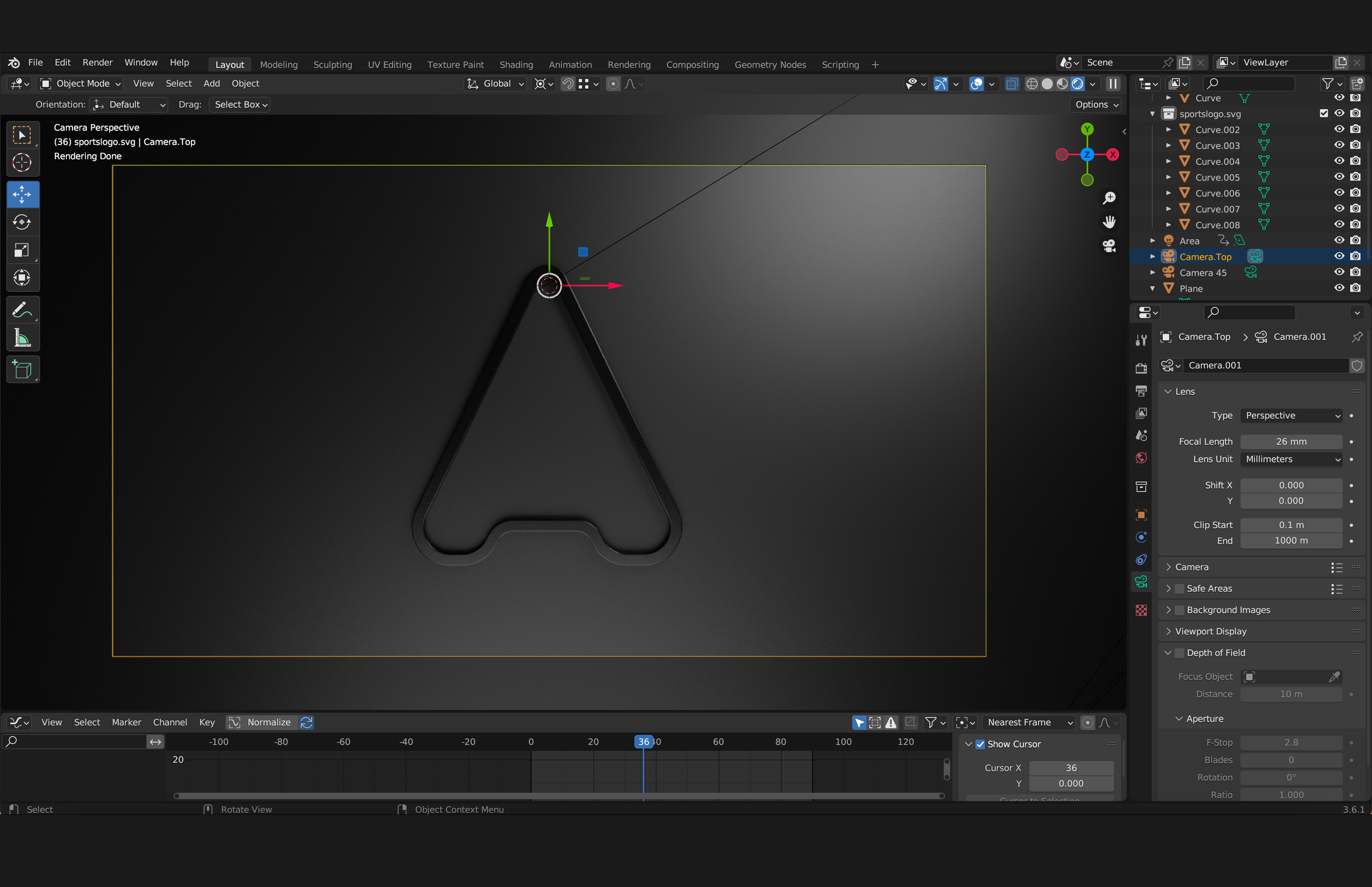This screenshot has width=1372, height=887.
Task: Click the Options button in viewport header
Action: (x=1095, y=105)
